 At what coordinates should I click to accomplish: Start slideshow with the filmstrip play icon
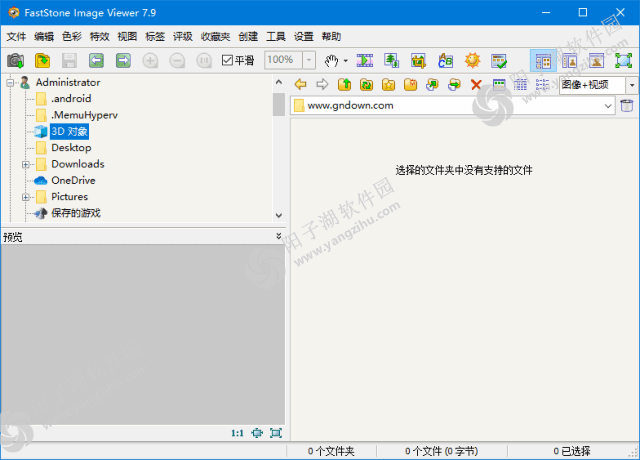click(x=364, y=61)
